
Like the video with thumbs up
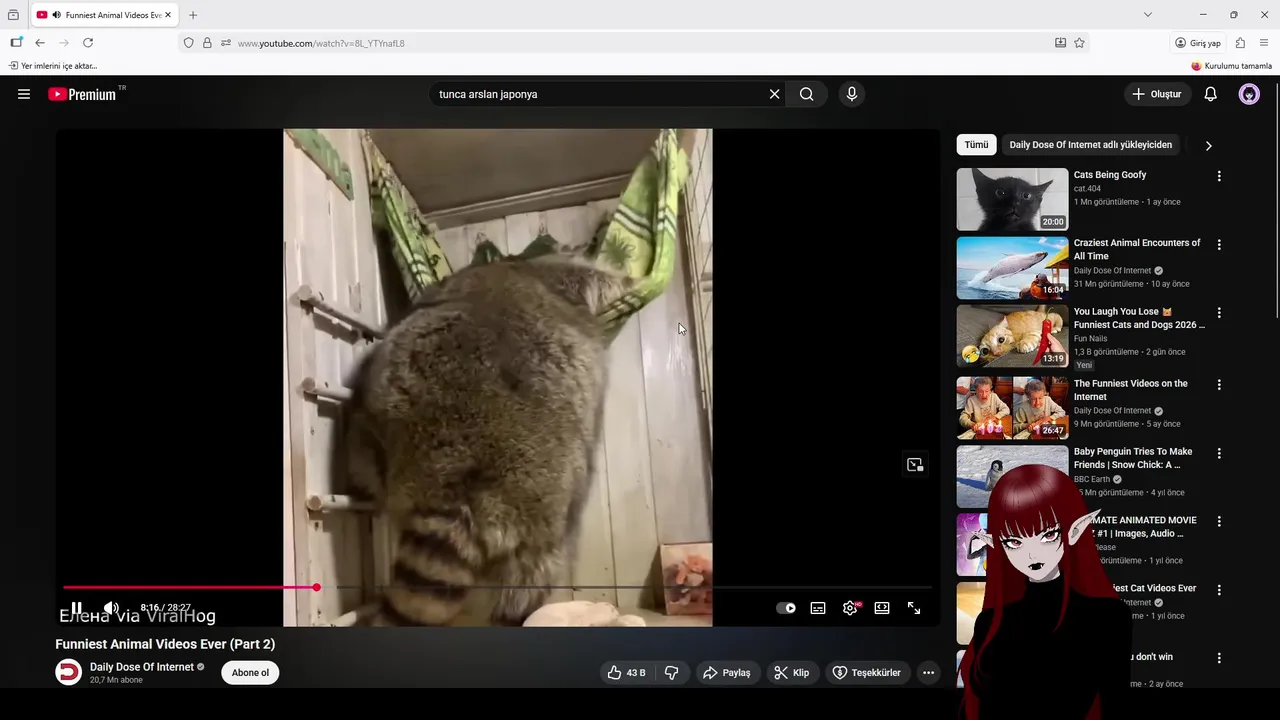pos(626,673)
